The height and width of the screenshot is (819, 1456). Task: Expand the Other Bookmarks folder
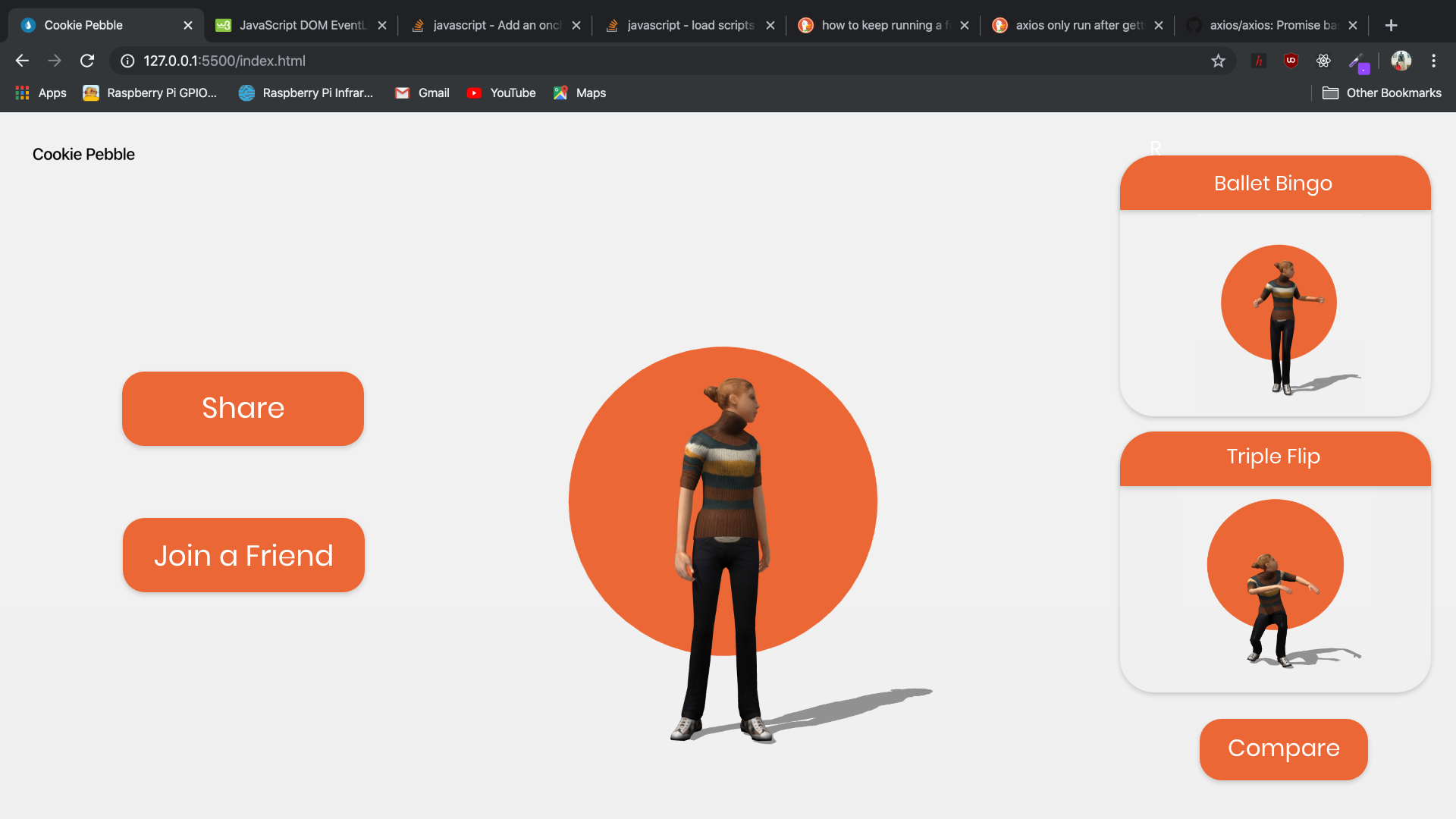pos(1382,93)
